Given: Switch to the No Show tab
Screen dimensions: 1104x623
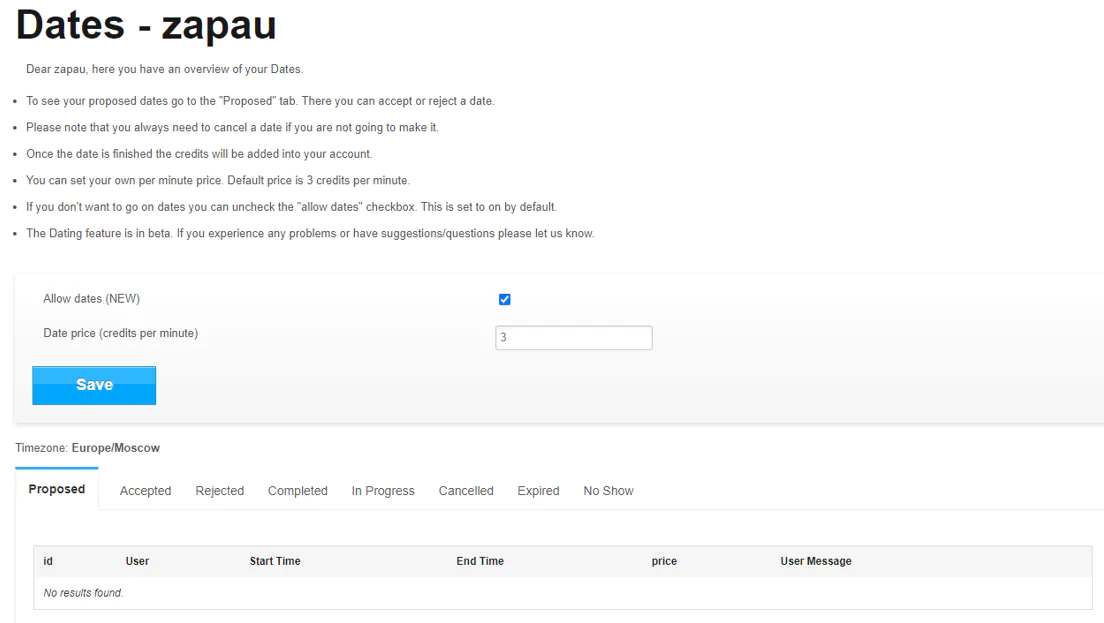Looking at the screenshot, I should coord(608,491).
